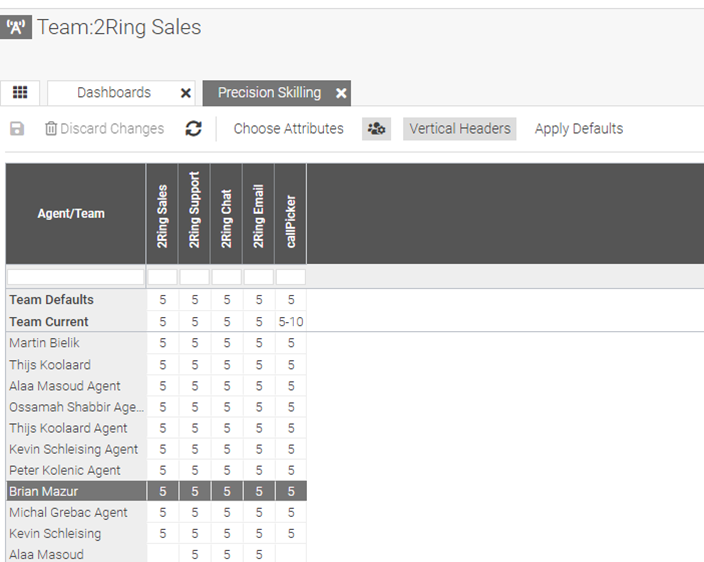Close the Precision Skilling tab

341,93
